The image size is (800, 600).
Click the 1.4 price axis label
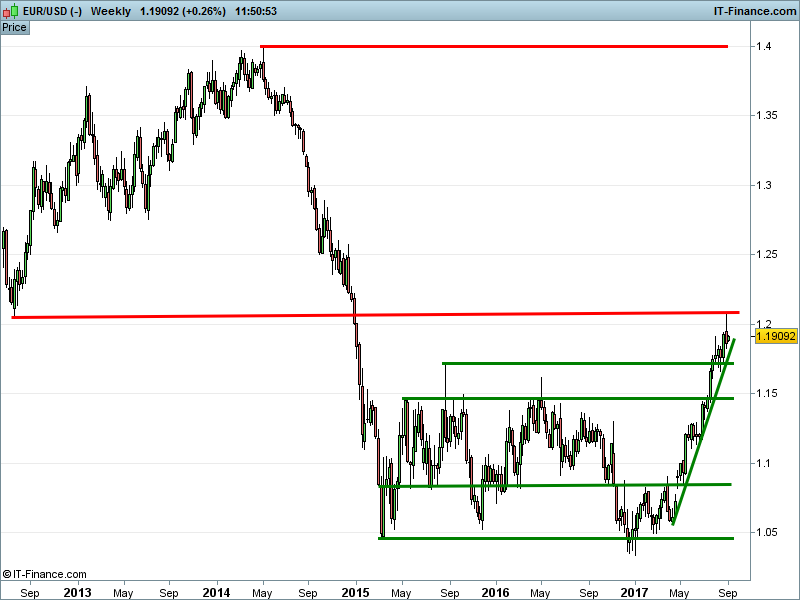[x=763, y=46]
